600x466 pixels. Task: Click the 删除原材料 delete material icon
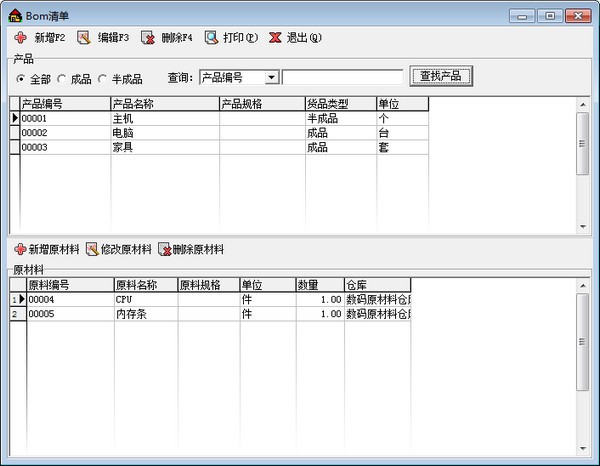(164, 249)
